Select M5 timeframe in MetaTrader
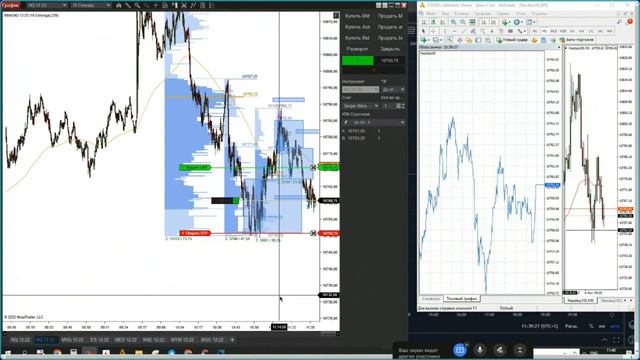 (544, 31)
